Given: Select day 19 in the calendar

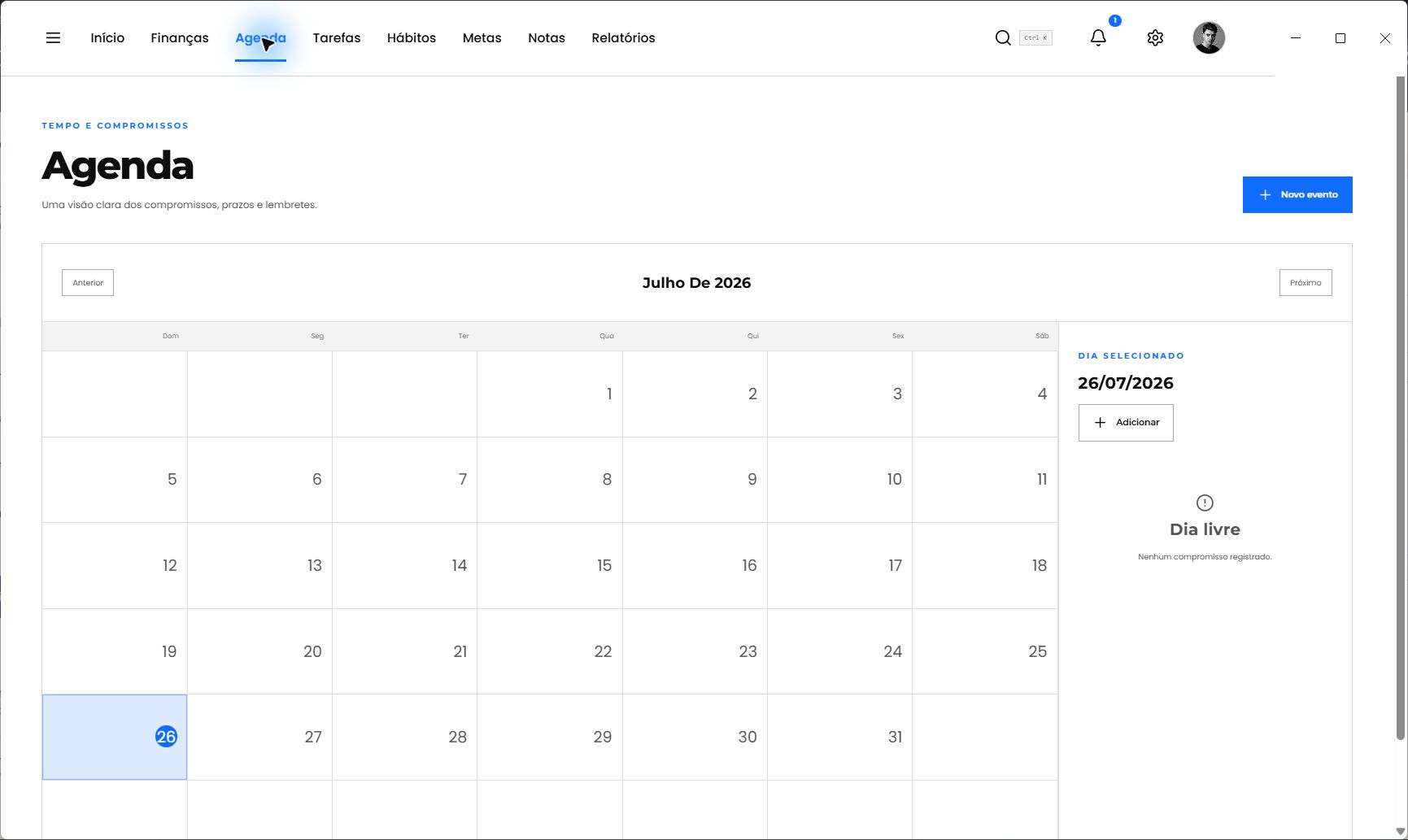Looking at the screenshot, I should [115, 651].
